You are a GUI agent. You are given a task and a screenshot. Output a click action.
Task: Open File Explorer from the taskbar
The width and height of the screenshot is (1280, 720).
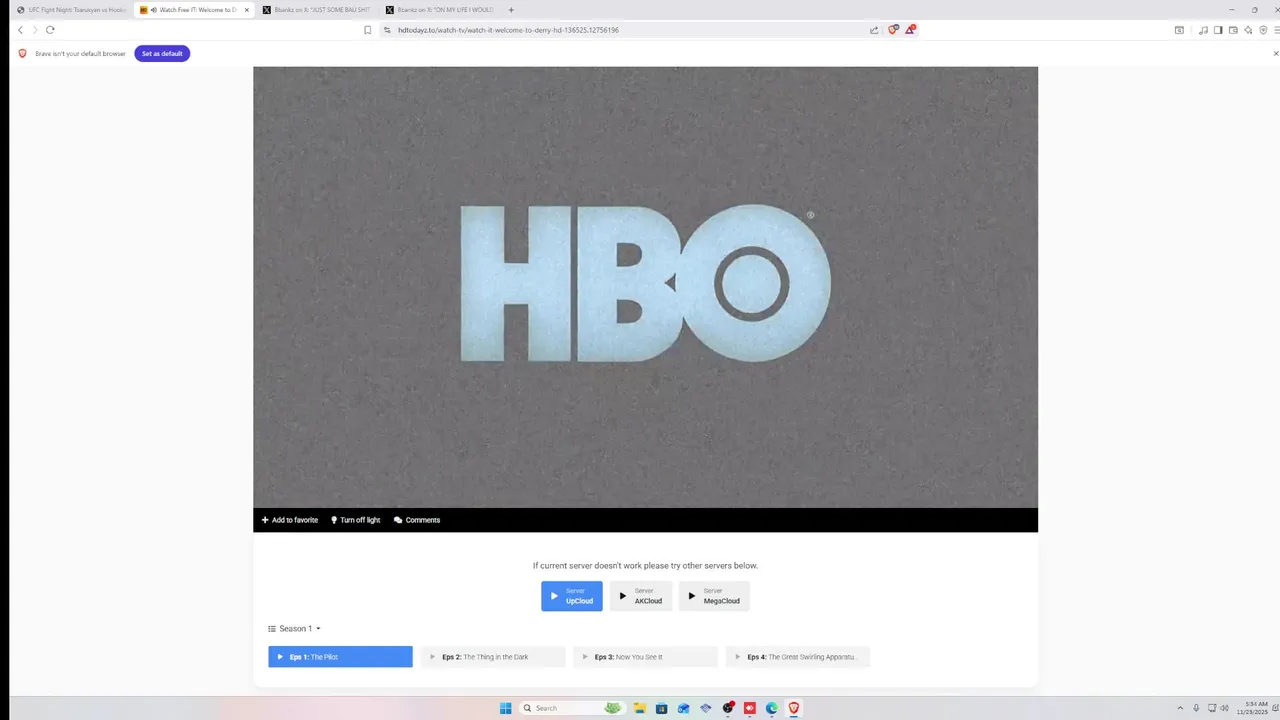(x=640, y=708)
